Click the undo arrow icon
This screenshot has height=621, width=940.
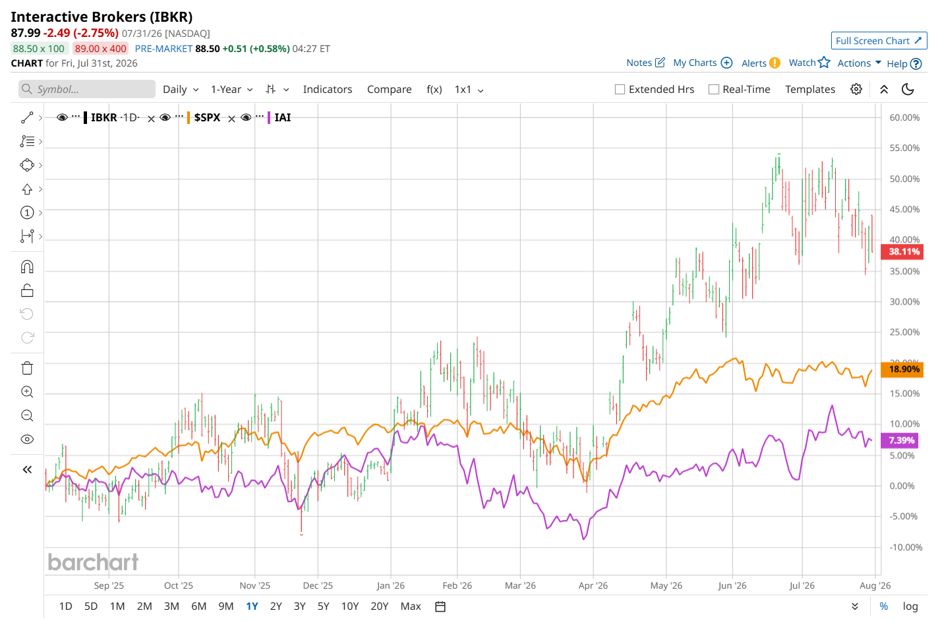(x=27, y=314)
